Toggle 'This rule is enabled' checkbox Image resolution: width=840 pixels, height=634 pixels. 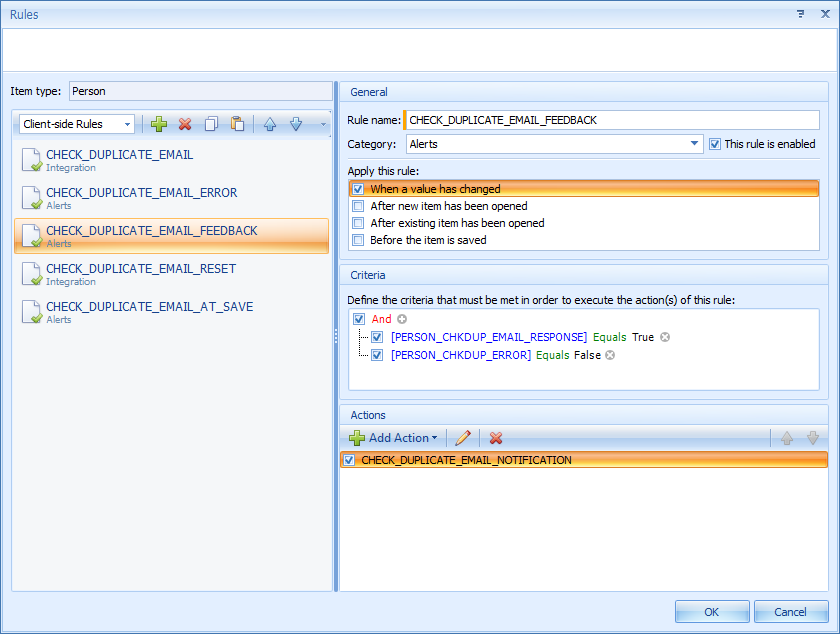pyautogui.click(x=714, y=144)
